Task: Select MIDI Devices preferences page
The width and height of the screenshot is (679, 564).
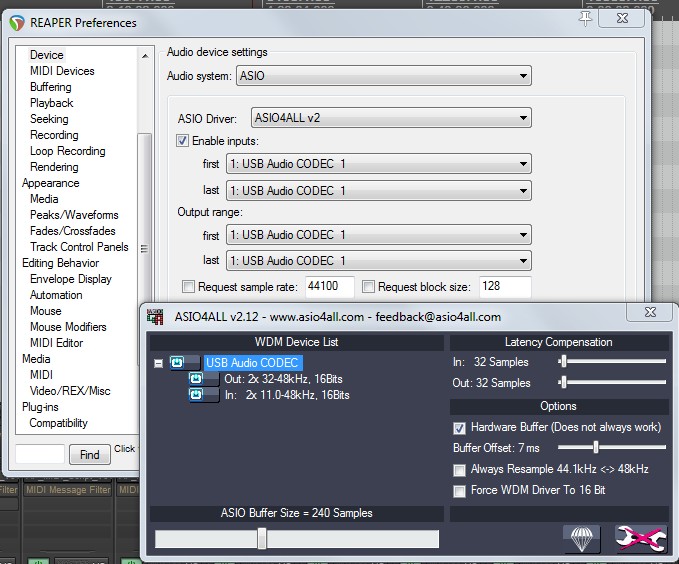Action: tap(62, 71)
